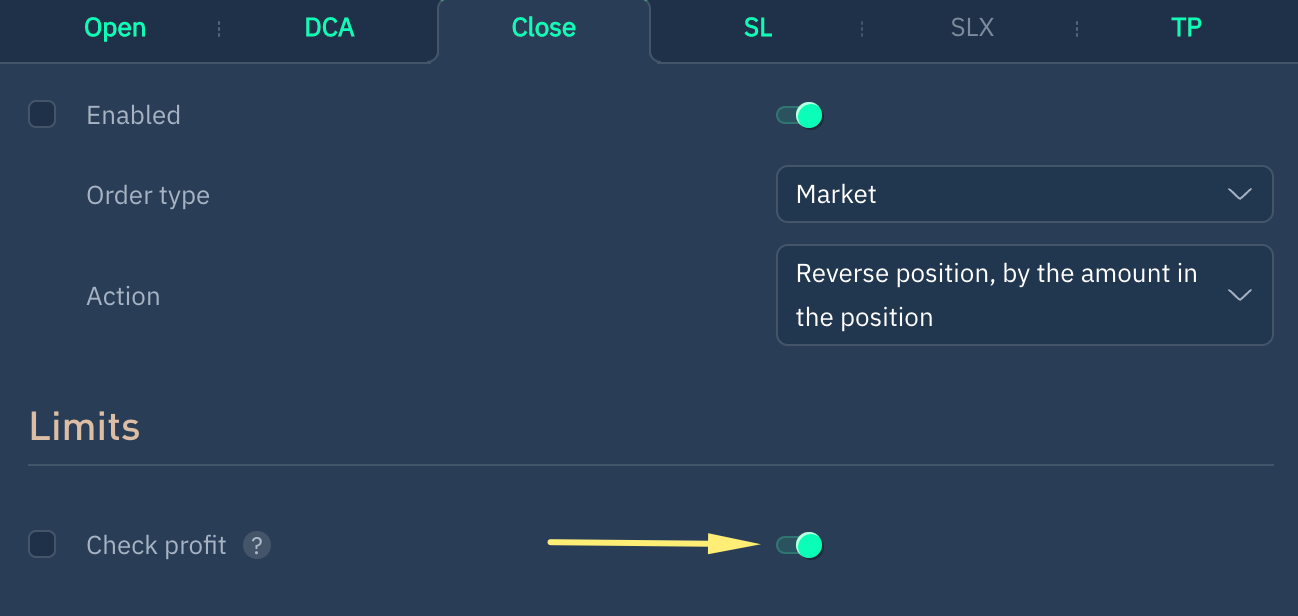Tick the Enabled checkbox

coord(42,115)
